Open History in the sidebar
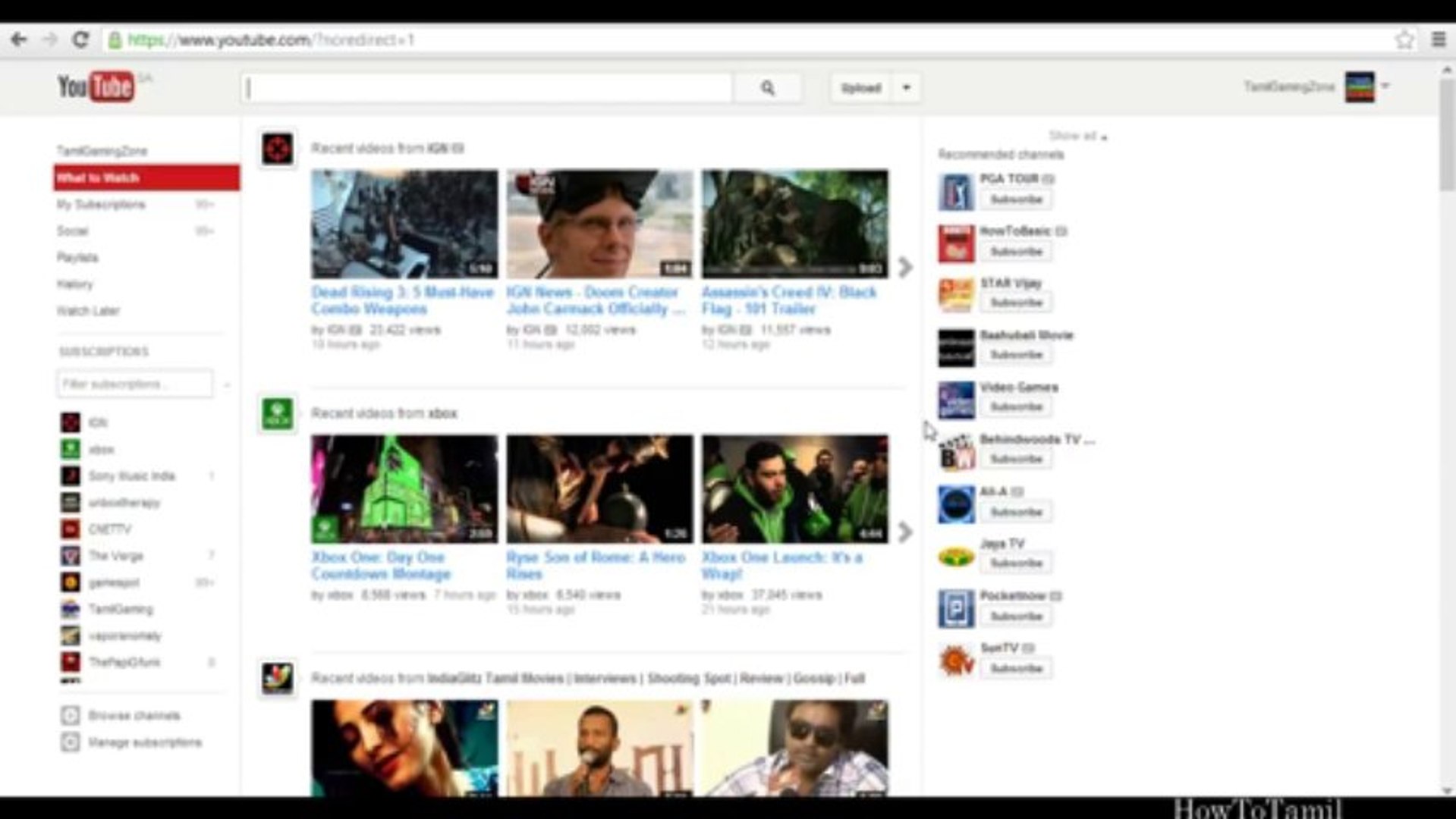1456x819 pixels. (74, 284)
